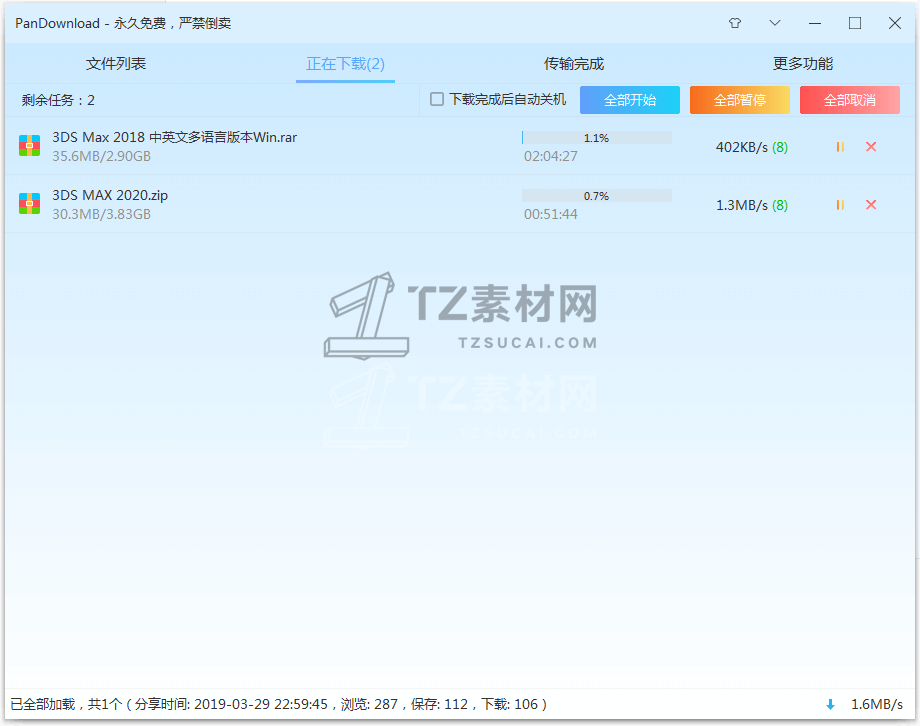Click the 已全部加载 share info status text
The width and height of the screenshot is (920, 726).
(279, 704)
